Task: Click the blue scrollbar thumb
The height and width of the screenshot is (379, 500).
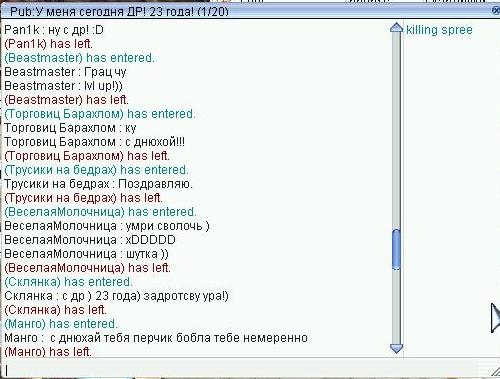Action: tap(396, 249)
